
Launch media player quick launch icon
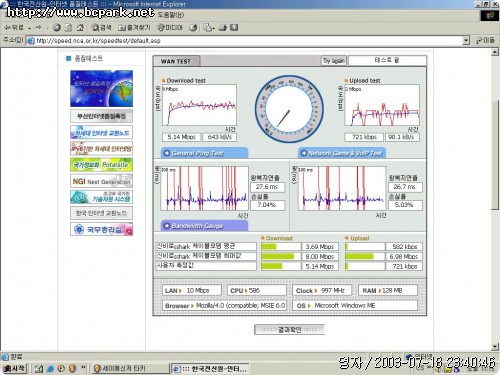click(61, 369)
